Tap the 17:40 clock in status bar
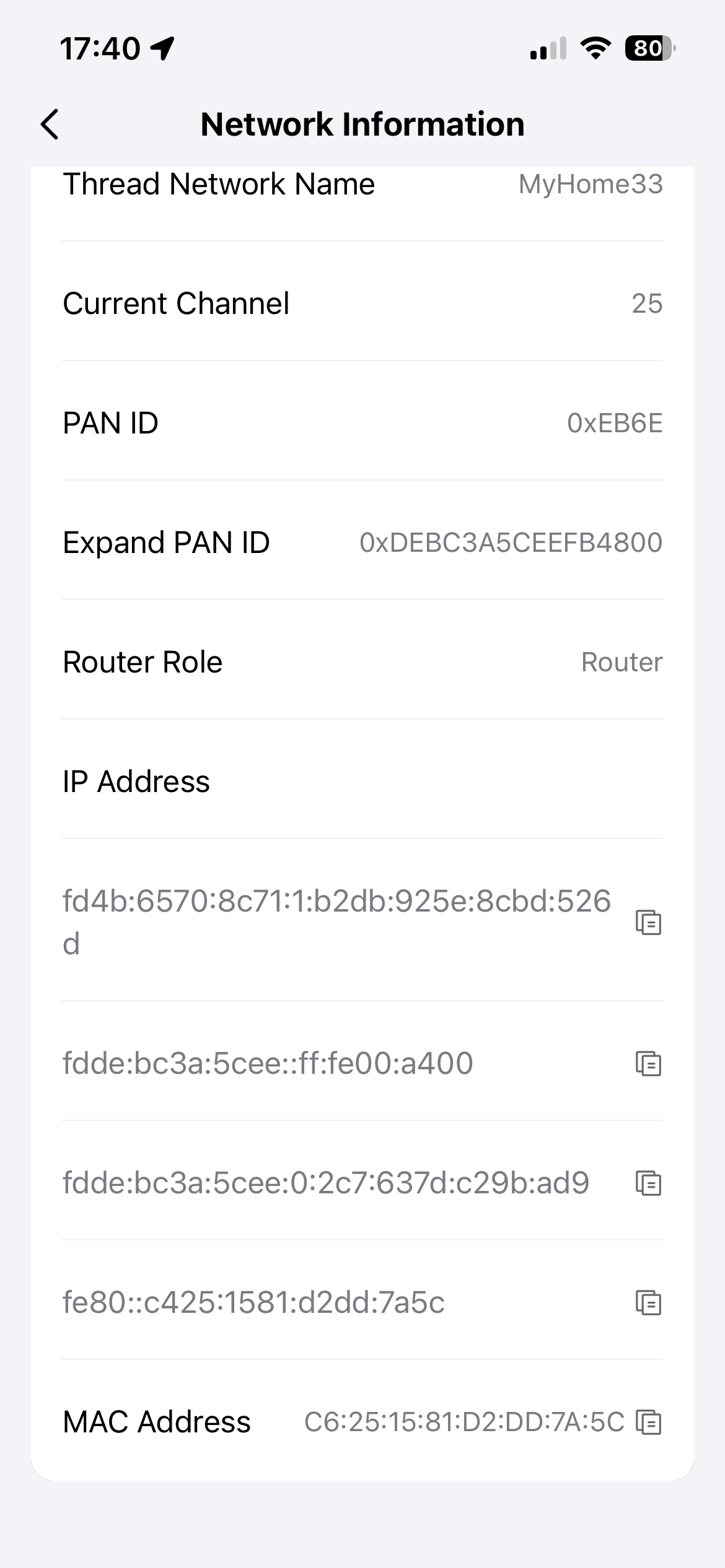This screenshot has width=725, height=1568. click(x=100, y=48)
